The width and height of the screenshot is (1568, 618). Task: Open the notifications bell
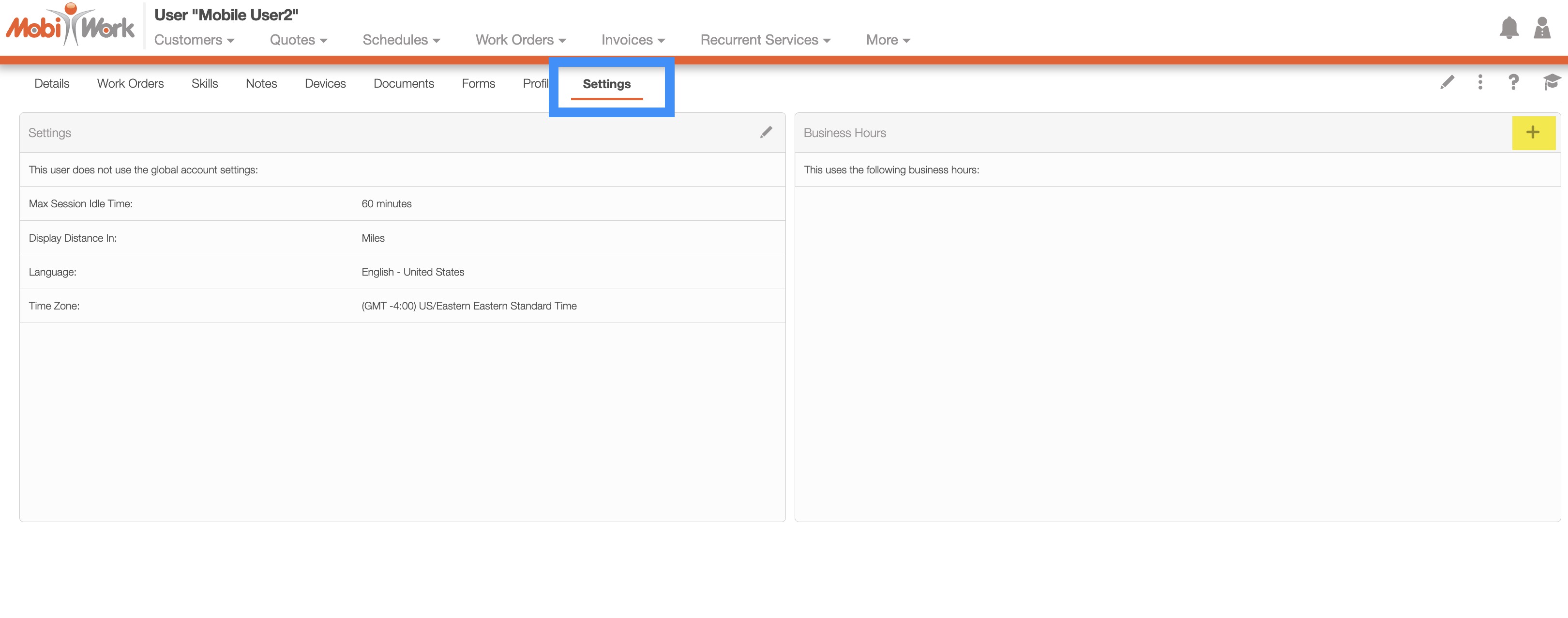coord(1509,28)
